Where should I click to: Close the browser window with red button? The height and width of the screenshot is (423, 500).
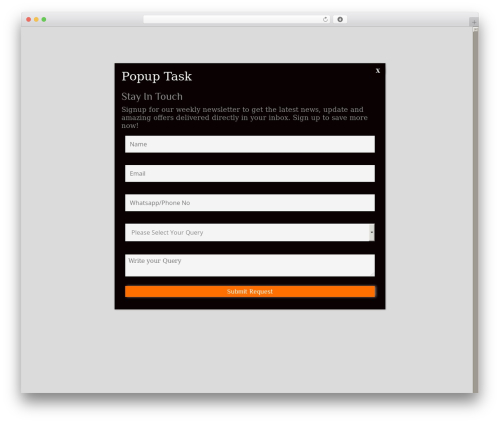29,19
